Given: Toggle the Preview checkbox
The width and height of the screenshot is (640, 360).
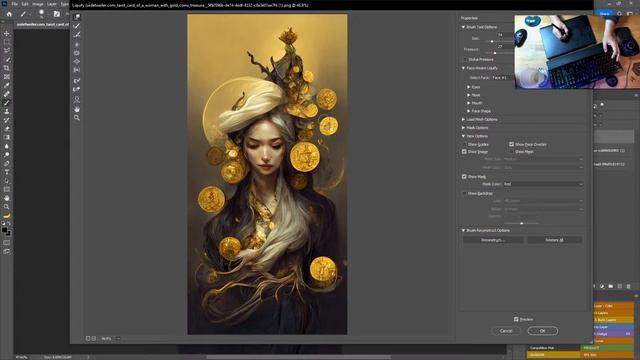Looking at the screenshot, I should click(x=516, y=319).
